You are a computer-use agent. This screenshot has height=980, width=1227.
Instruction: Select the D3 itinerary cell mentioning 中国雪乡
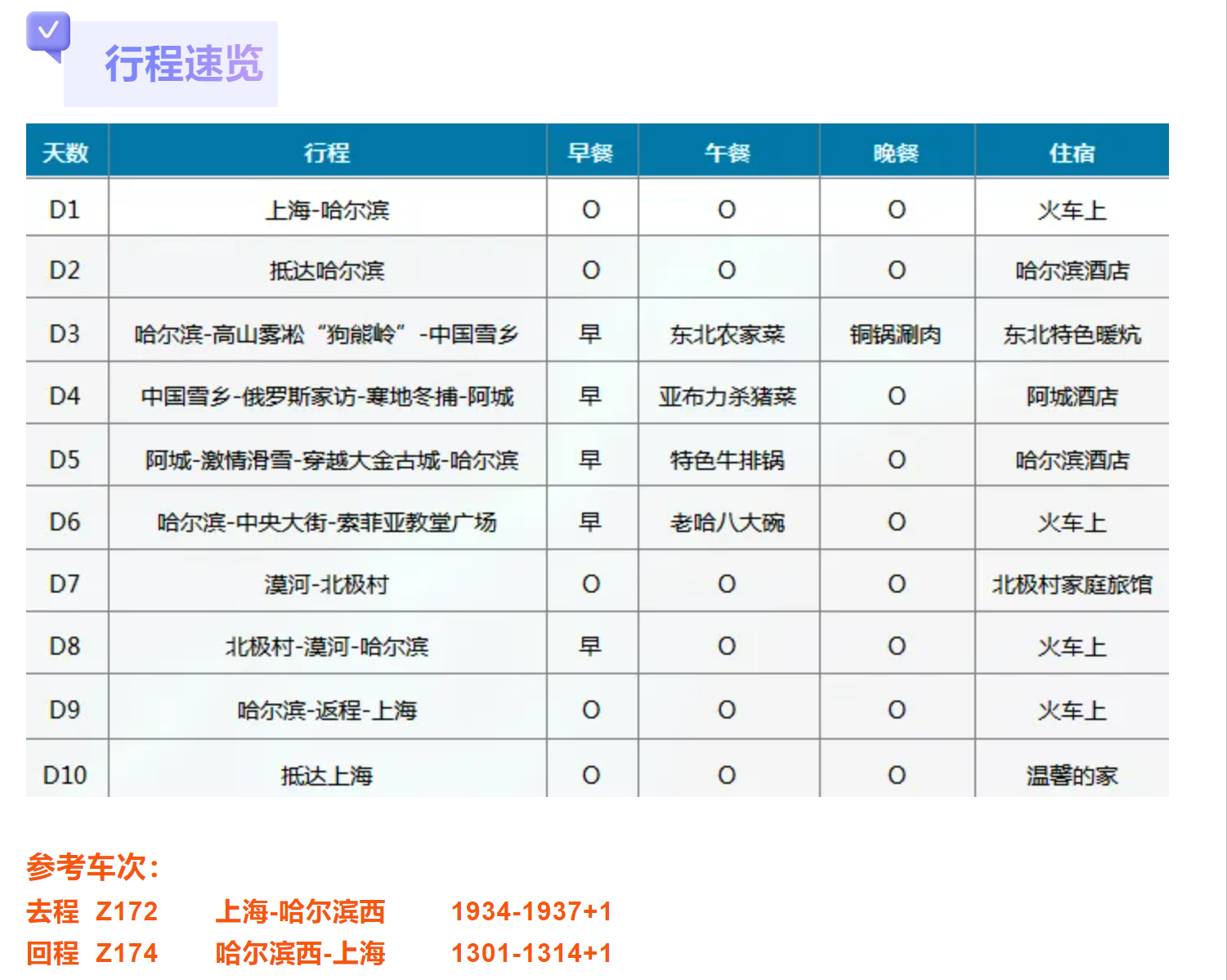327,334
